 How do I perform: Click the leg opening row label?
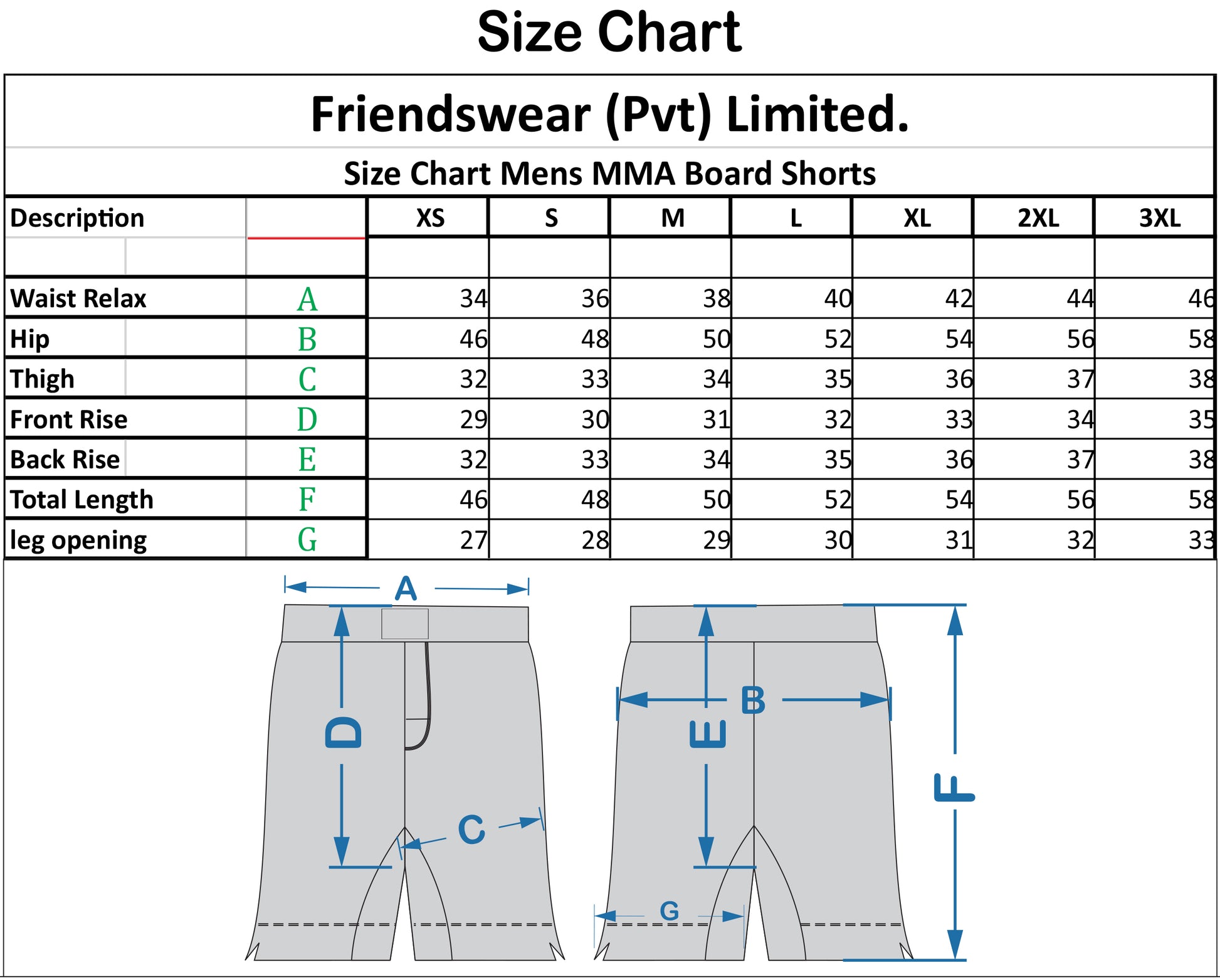79,540
